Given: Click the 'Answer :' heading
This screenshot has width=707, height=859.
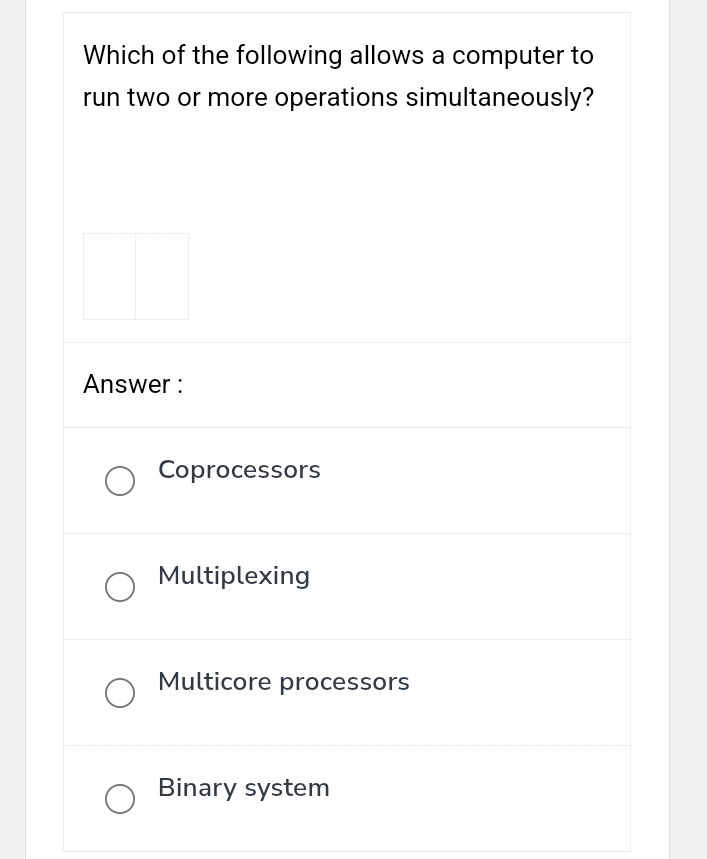Looking at the screenshot, I should pyautogui.click(x=132, y=384).
